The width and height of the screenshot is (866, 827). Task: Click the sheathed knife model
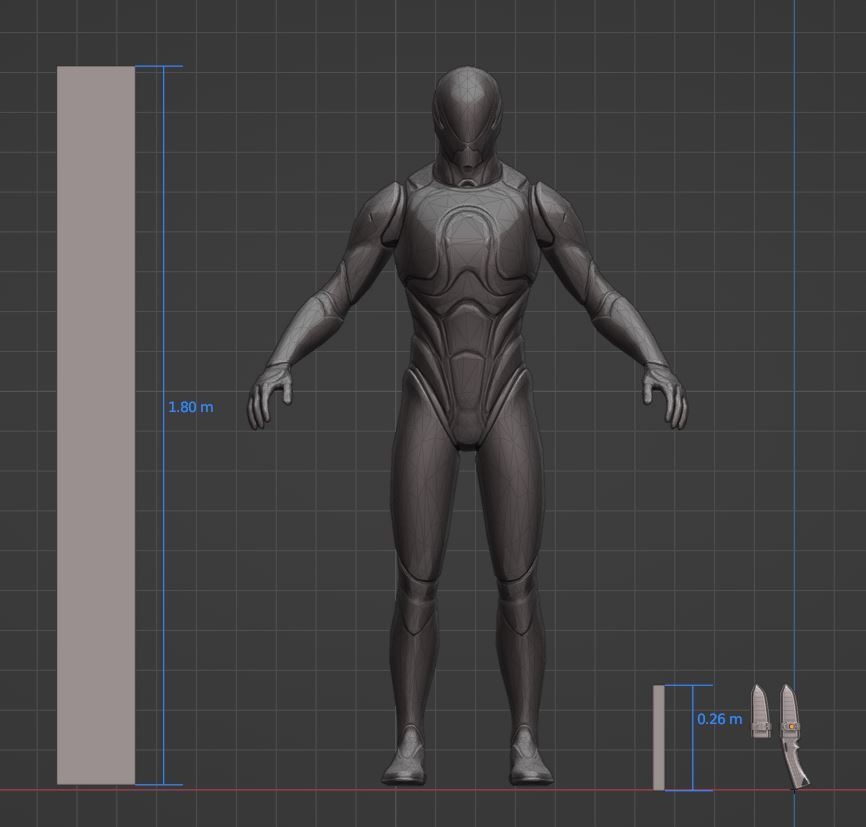click(760, 710)
